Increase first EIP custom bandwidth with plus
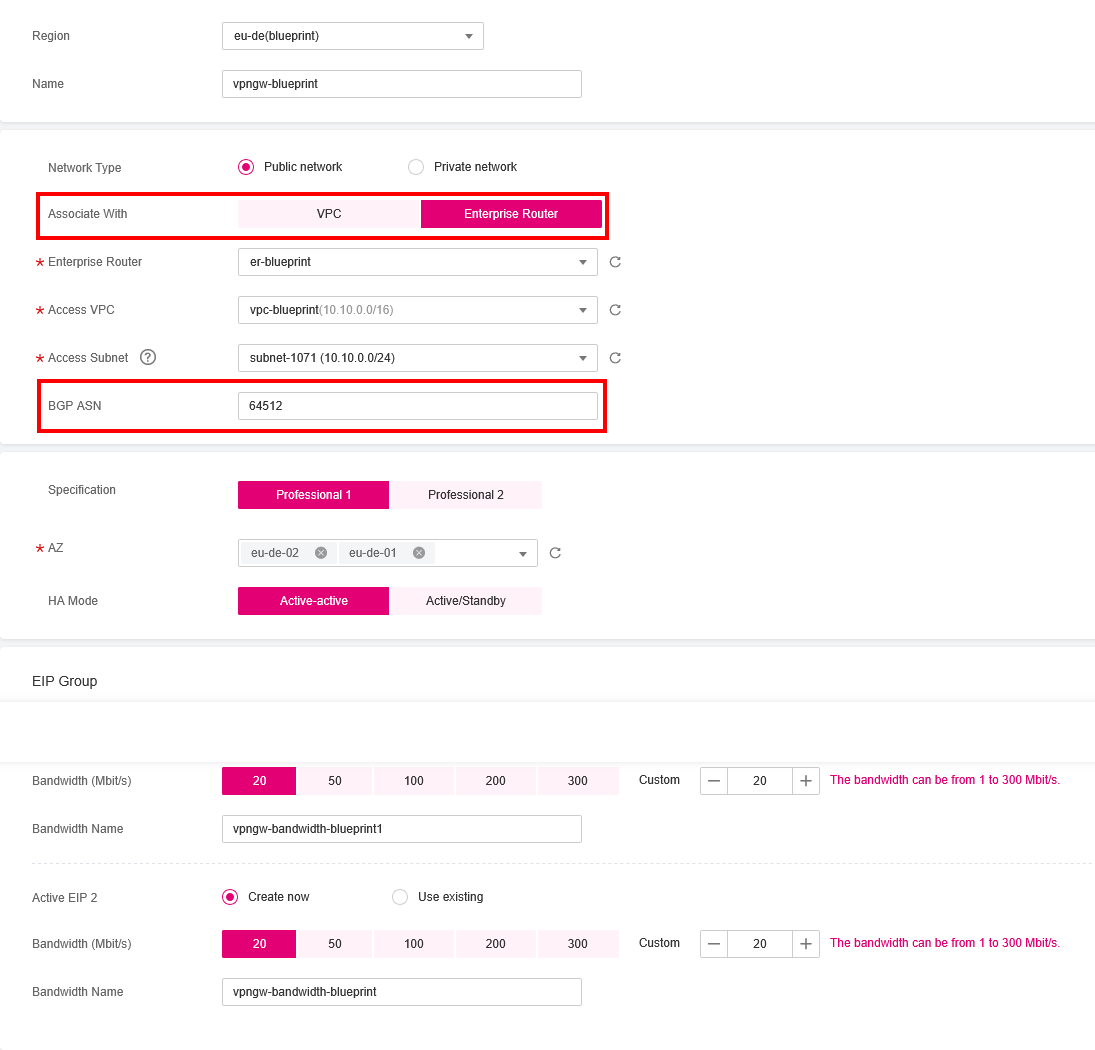 click(x=806, y=781)
